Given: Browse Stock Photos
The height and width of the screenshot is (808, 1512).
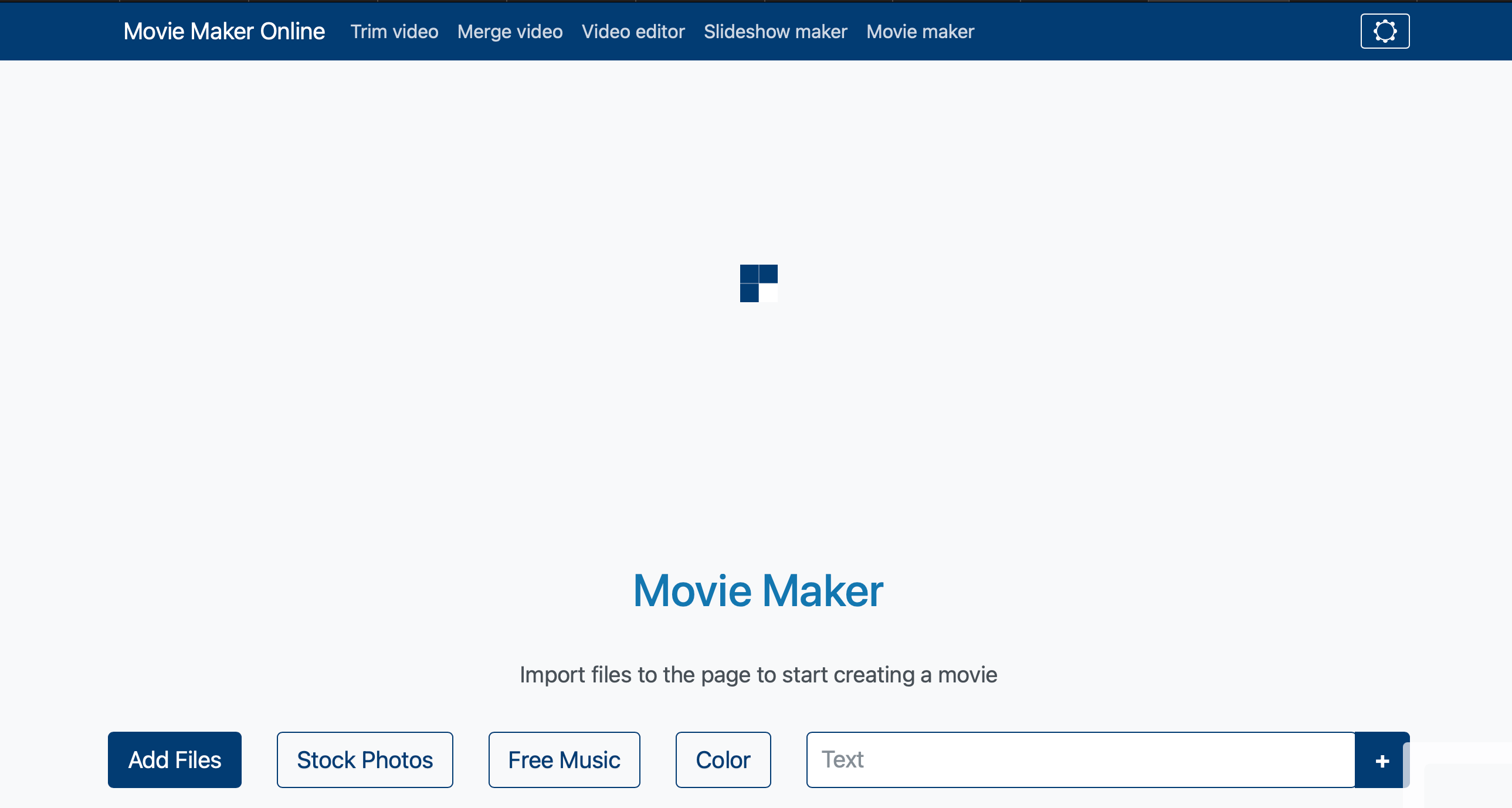Looking at the screenshot, I should coord(364,759).
